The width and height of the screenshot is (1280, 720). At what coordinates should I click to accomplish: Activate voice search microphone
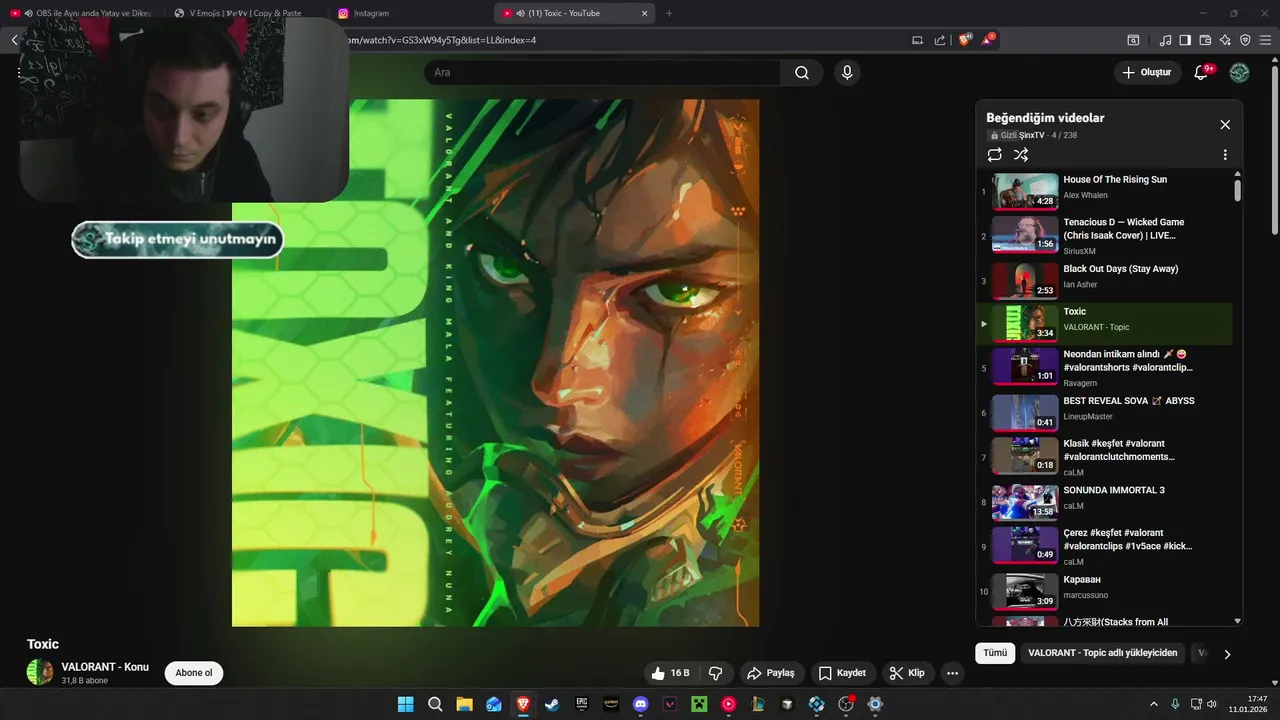[847, 73]
